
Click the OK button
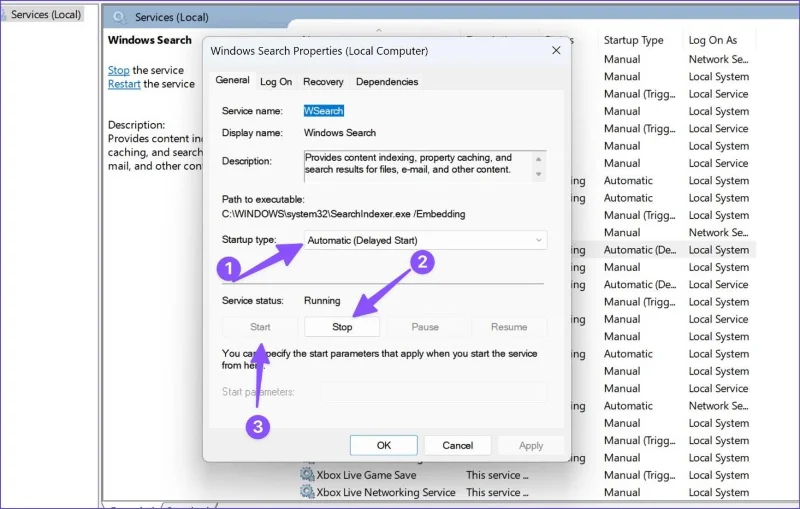click(384, 445)
